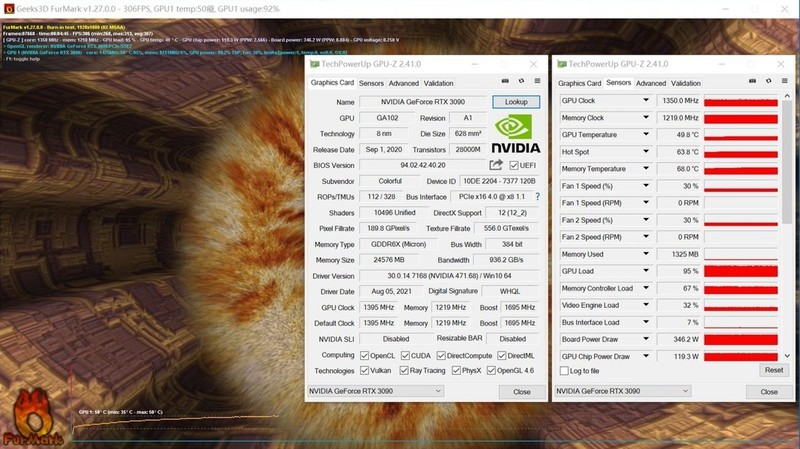800x449 pixels.
Task: Open GPU selector dropdown in Sensors window
Action: 623,391
